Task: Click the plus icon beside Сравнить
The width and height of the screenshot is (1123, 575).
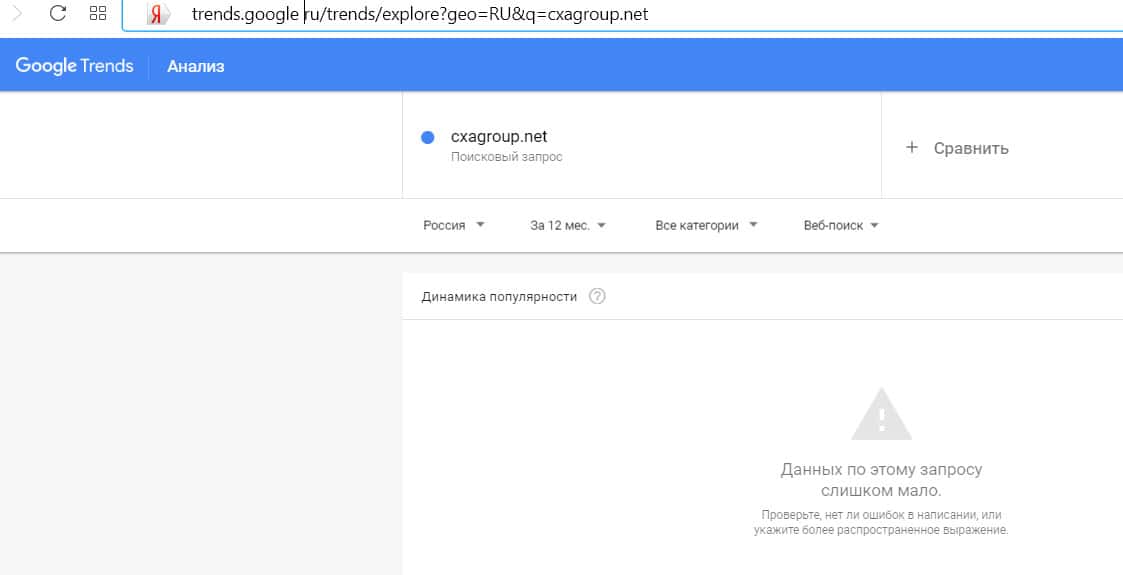Action: [911, 148]
